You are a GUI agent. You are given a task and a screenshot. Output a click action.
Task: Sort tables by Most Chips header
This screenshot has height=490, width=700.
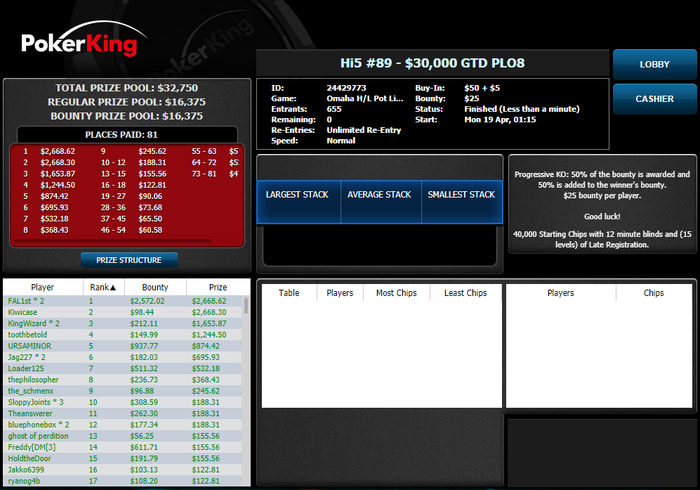pyautogui.click(x=396, y=293)
